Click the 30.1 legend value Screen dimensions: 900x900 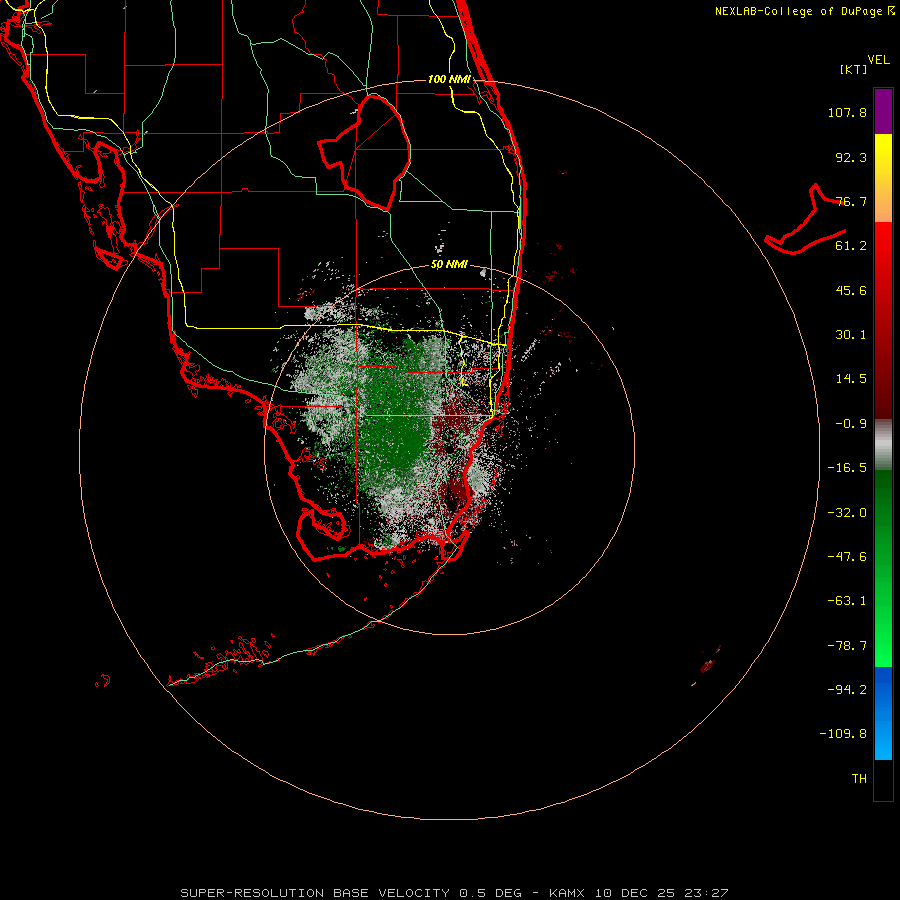click(851, 335)
